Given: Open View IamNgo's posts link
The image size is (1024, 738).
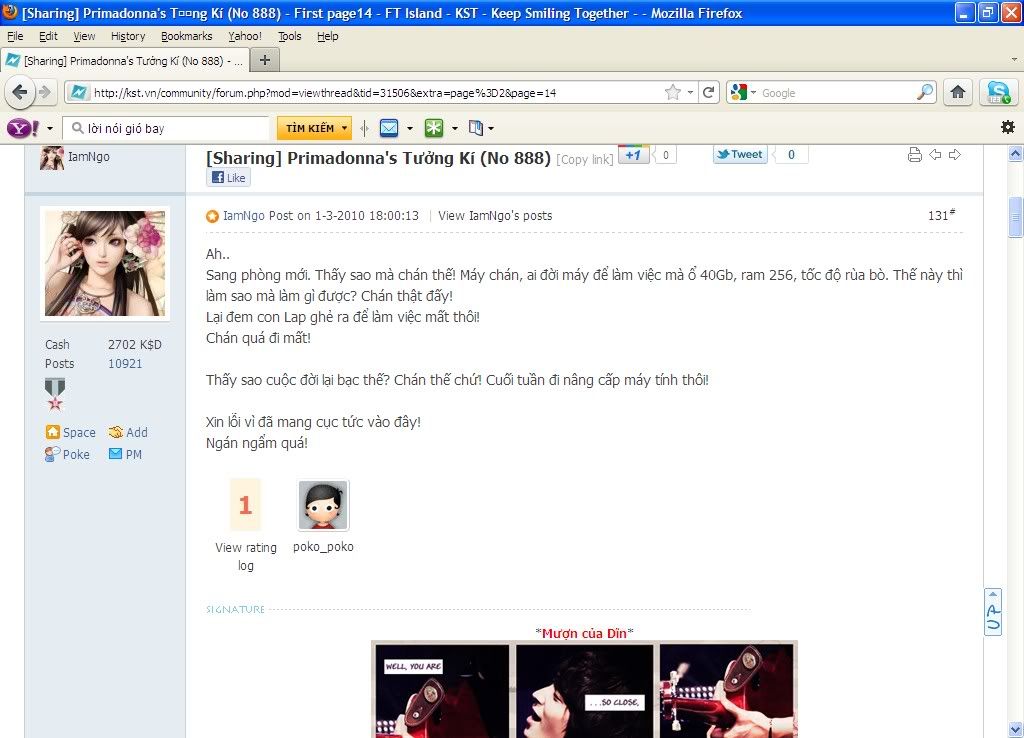Looking at the screenshot, I should pos(495,216).
